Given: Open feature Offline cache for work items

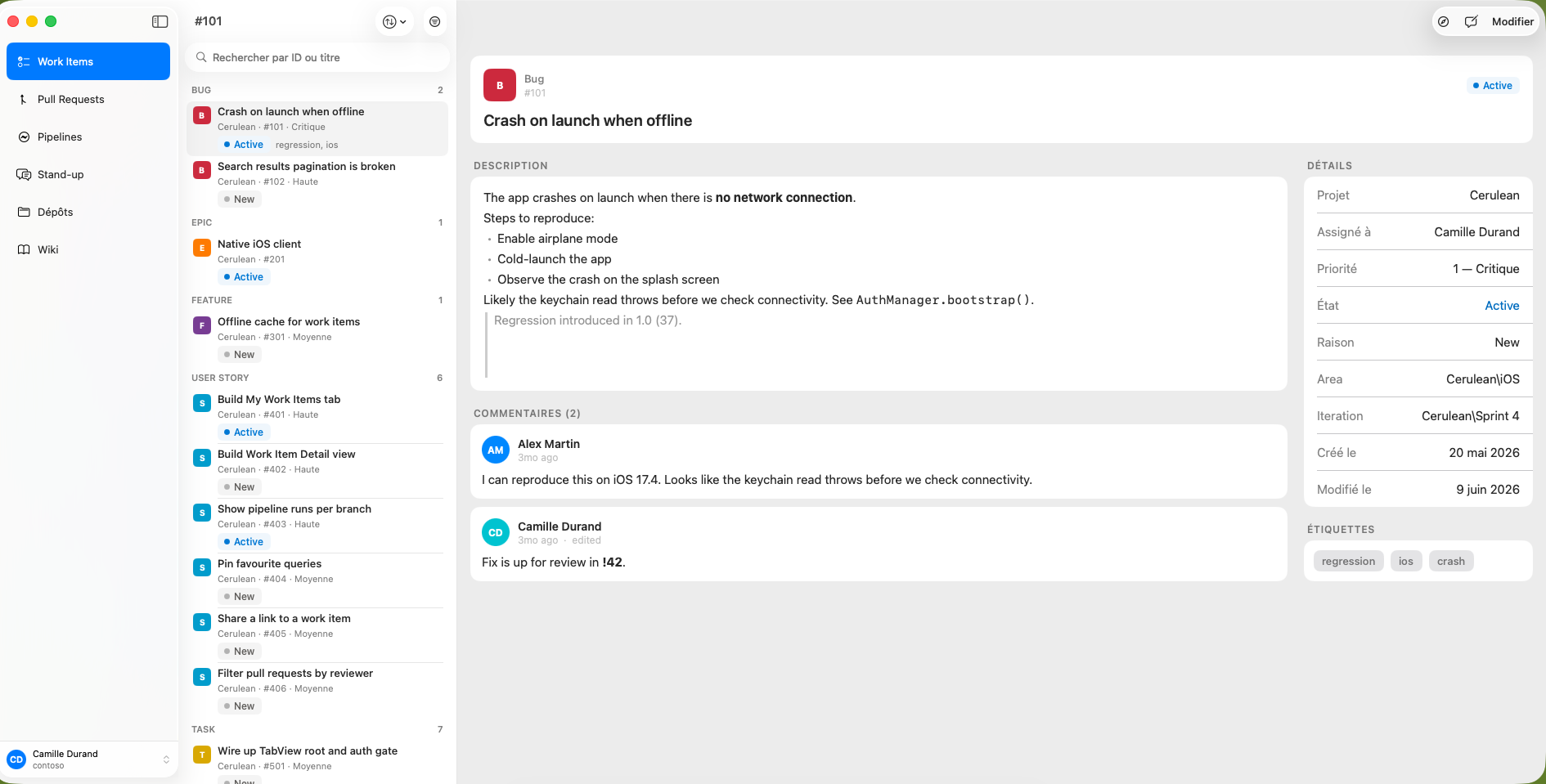Looking at the screenshot, I should 317,338.
